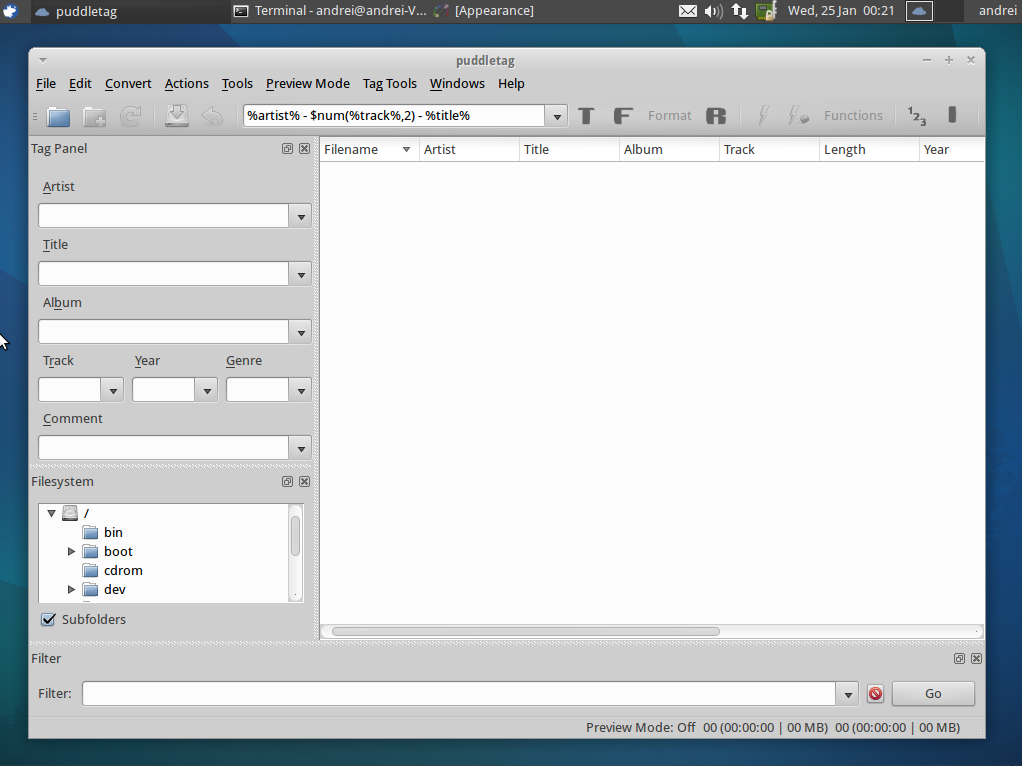Click the undo arrow toolbar icon

click(x=212, y=116)
